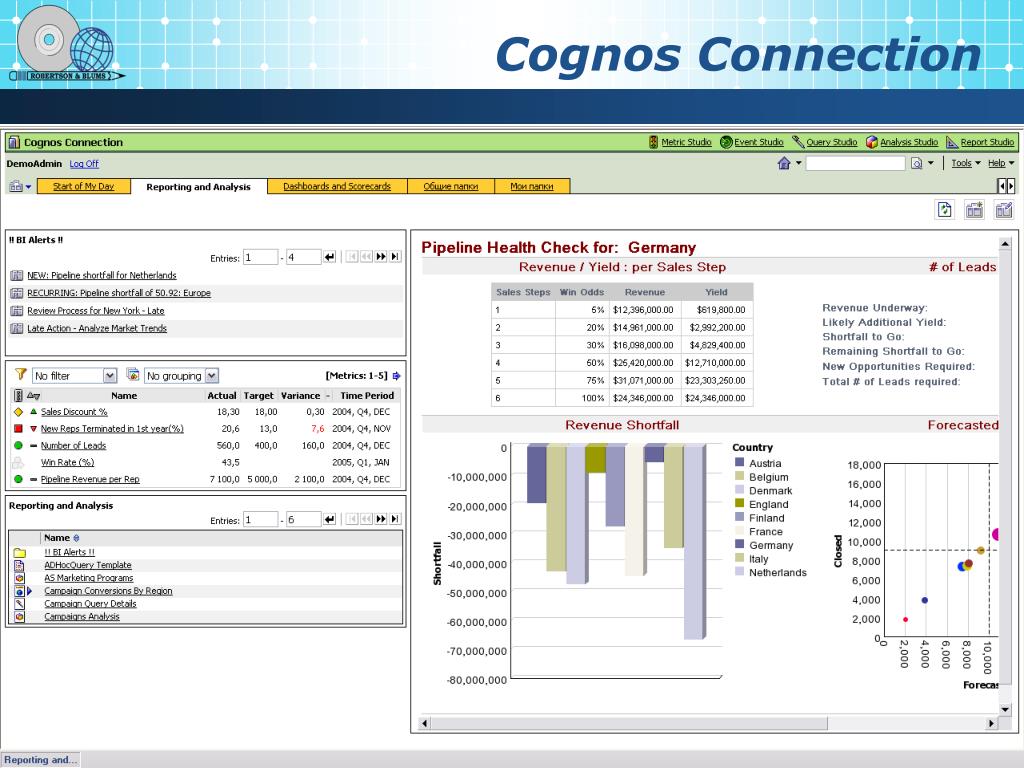Image resolution: width=1024 pixels, height=768 pixels.
Task: Open the tab menu icon beside Start of My Day
Action: [x=20, y=187]
